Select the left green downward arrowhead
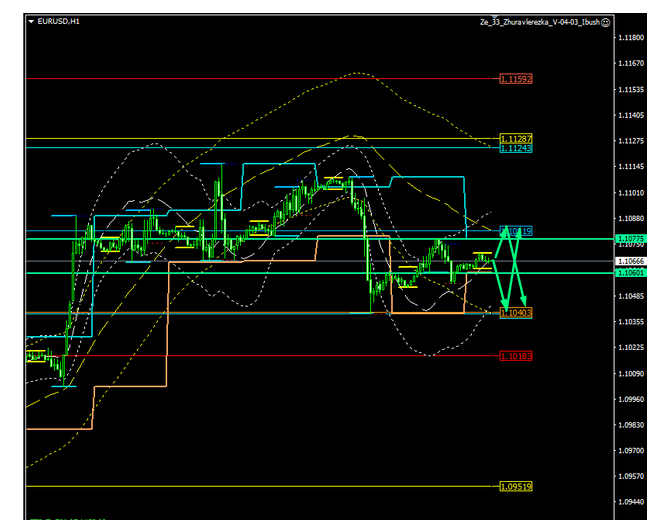The height and width of the screenshot is (529, 658). click(506, 304)
